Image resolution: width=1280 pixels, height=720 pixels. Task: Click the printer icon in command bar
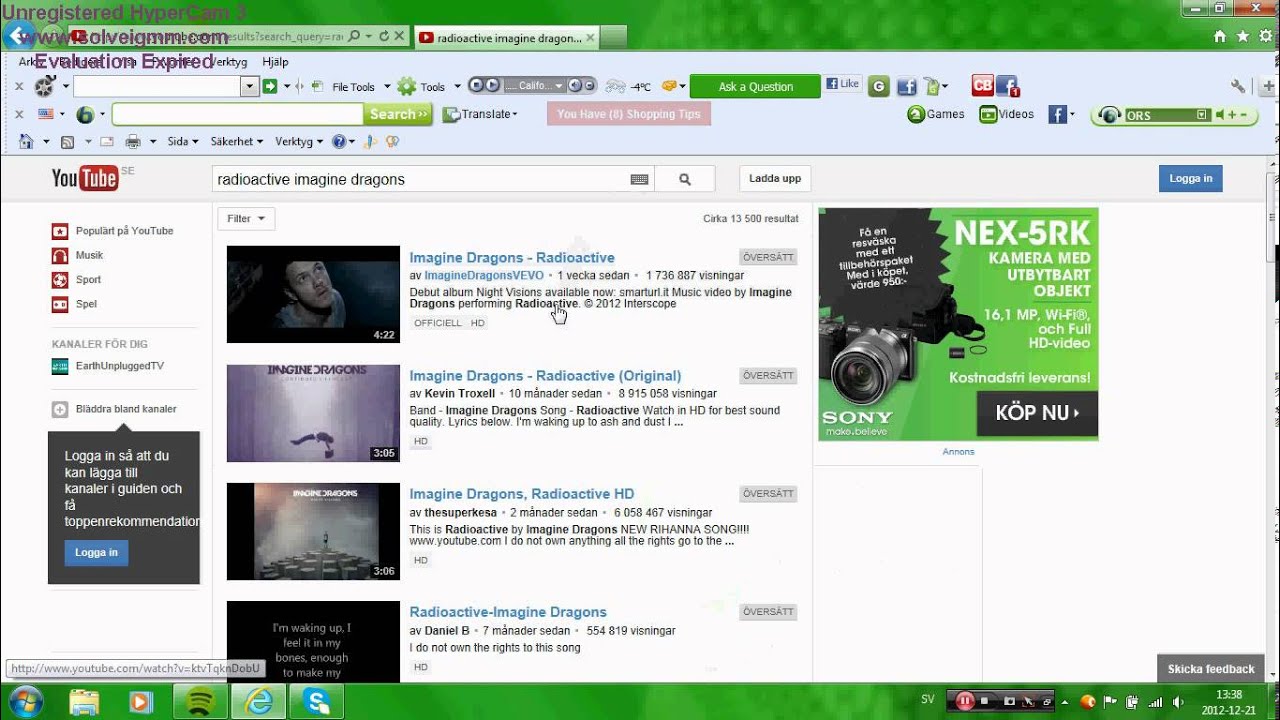coord(132,142)
